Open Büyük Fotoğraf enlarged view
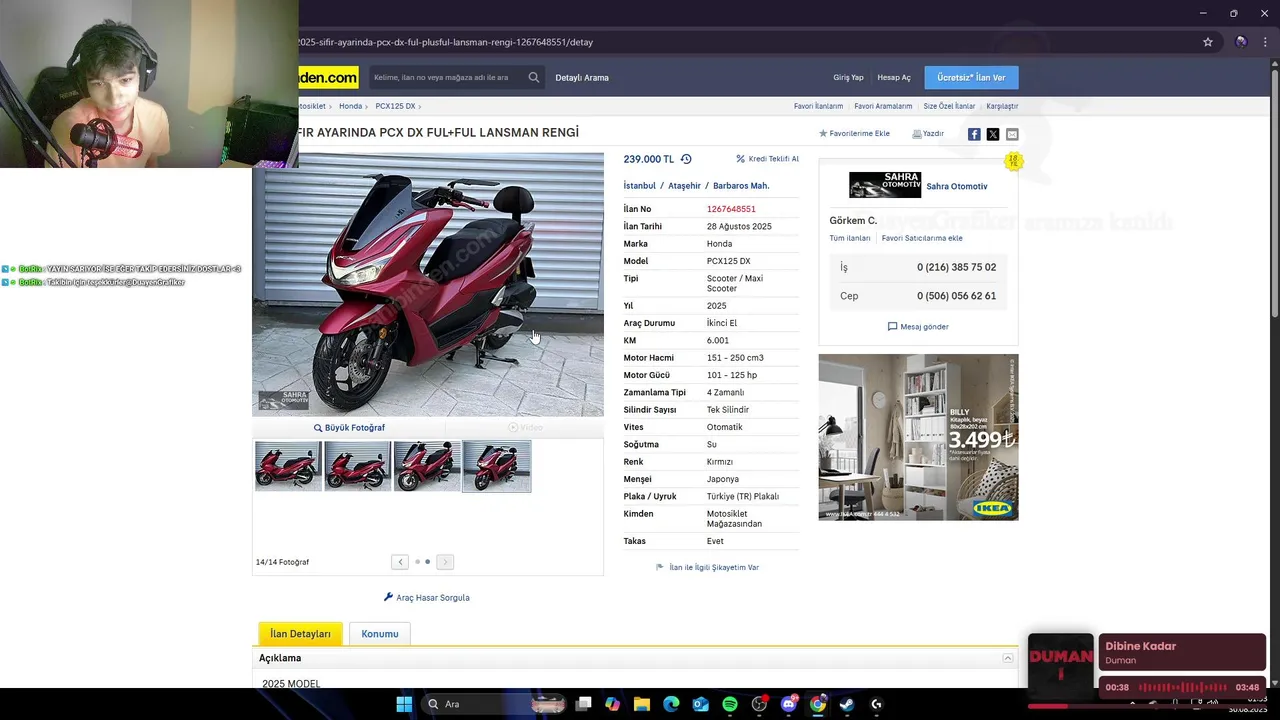 (x=349, y=427)
